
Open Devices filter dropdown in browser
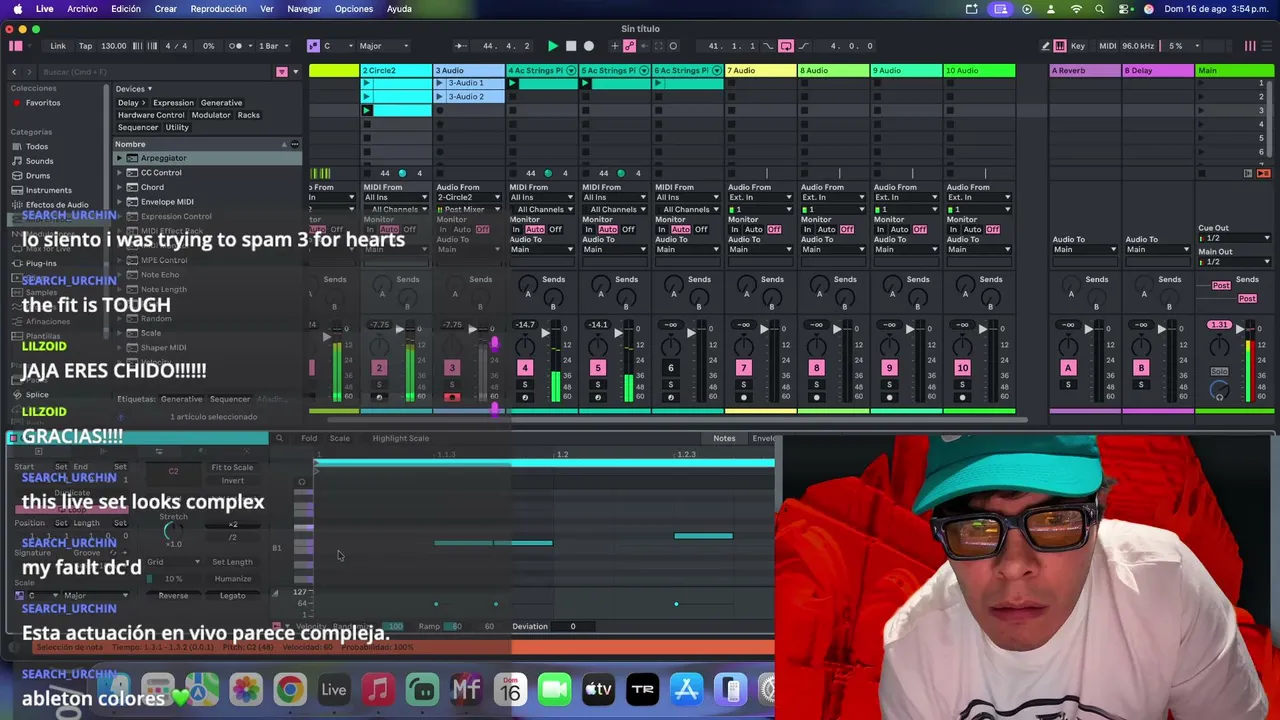click(x=133, y=89)
